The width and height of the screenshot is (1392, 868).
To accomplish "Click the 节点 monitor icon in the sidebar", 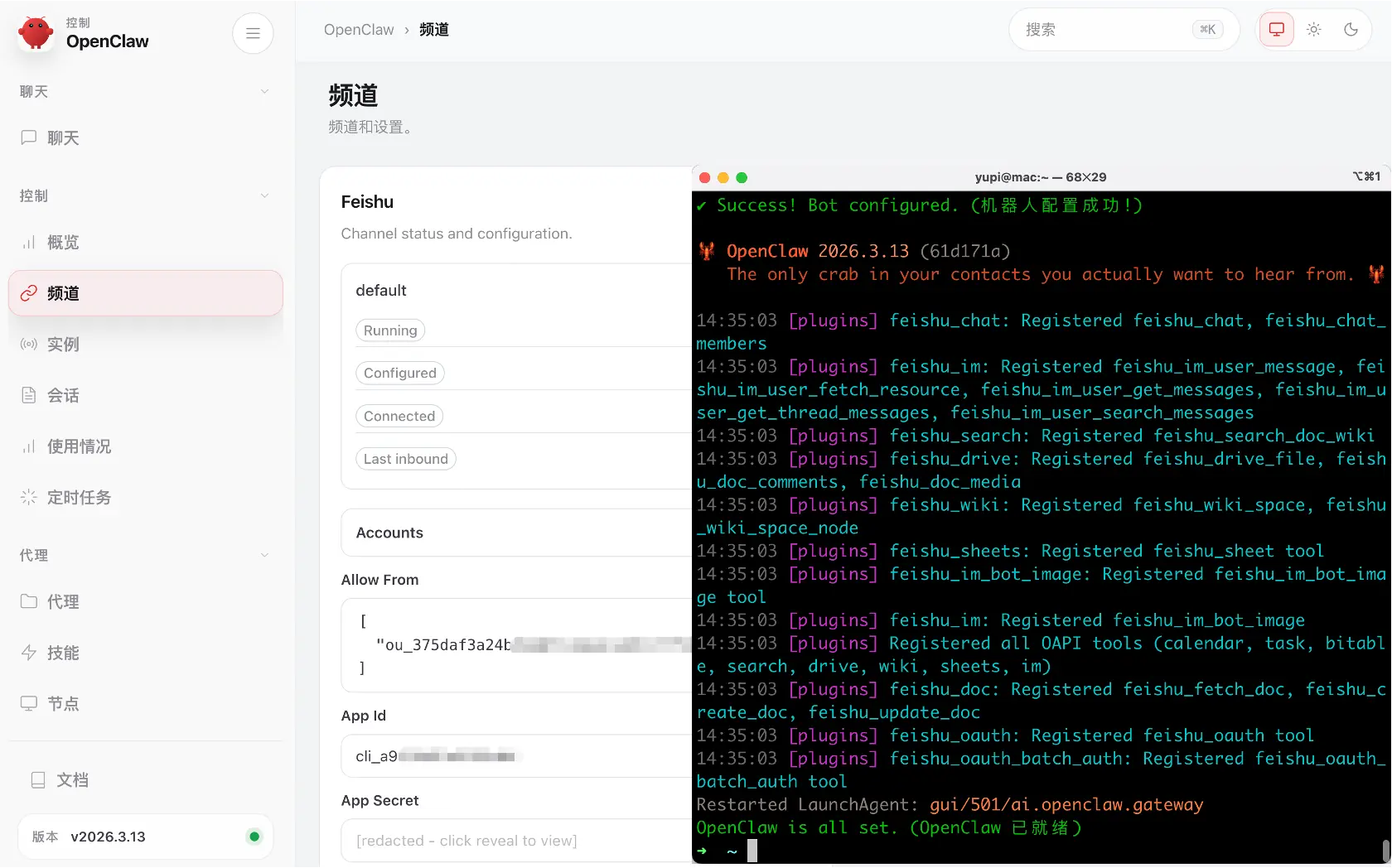I will [x=29, y=703].
